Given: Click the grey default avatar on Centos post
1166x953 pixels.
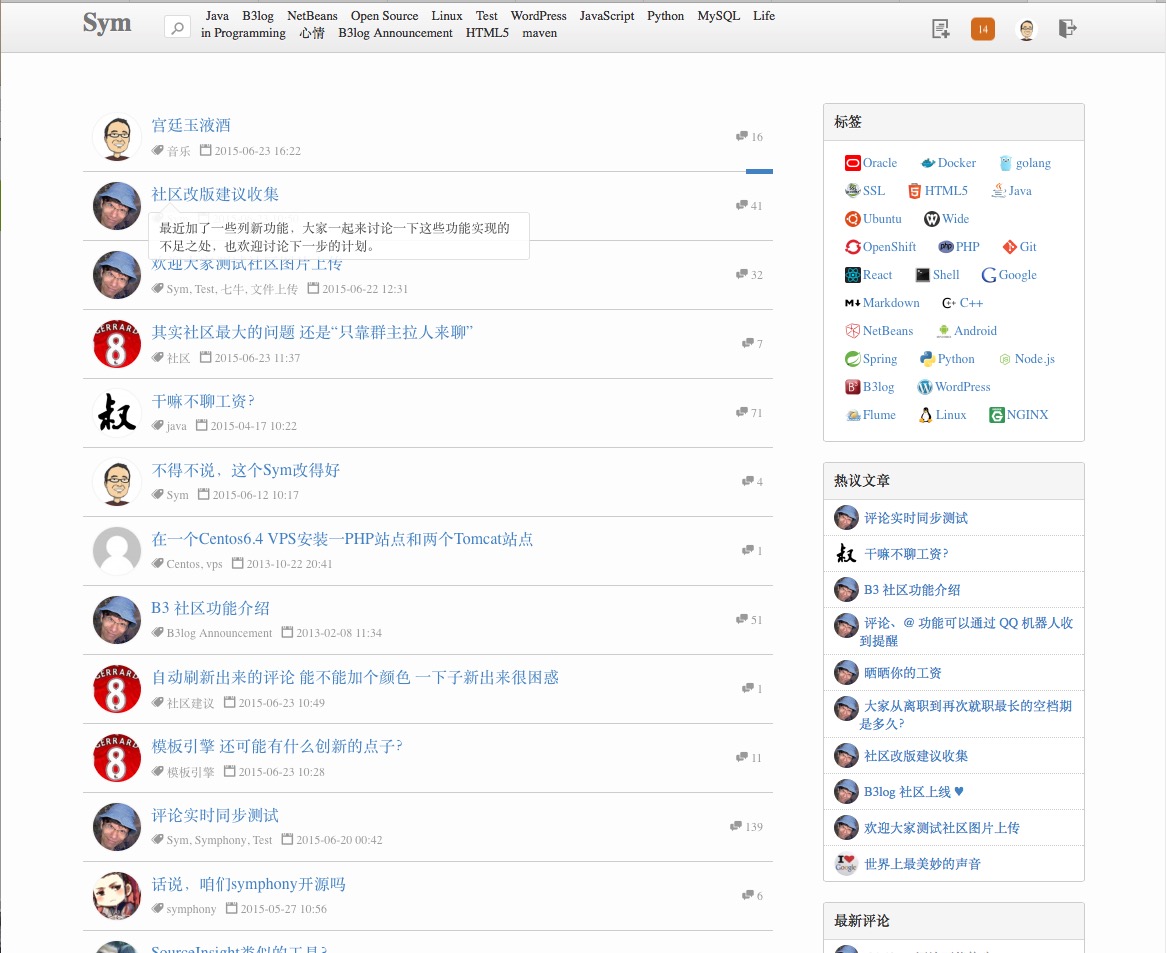Looking at the screenshot, I should pos(117,551).
